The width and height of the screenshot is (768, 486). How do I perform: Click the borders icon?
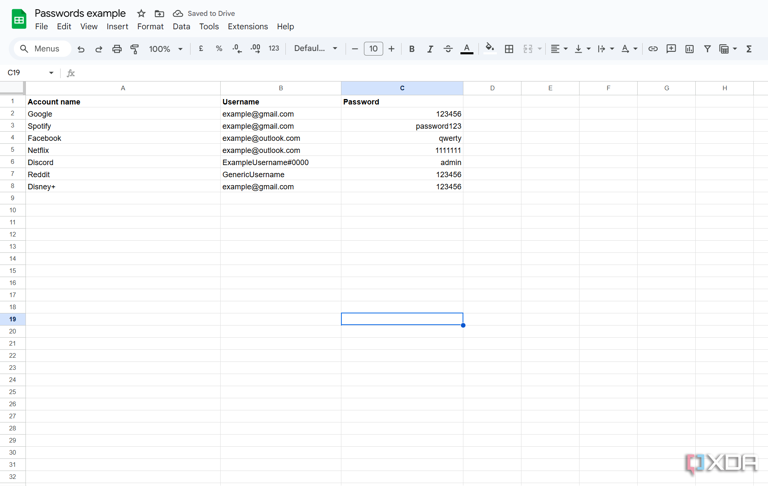click(509, 49)
